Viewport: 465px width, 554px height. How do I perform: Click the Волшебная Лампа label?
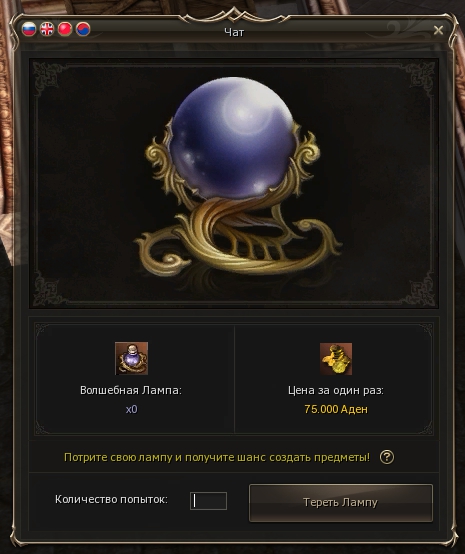click(131, 390)
